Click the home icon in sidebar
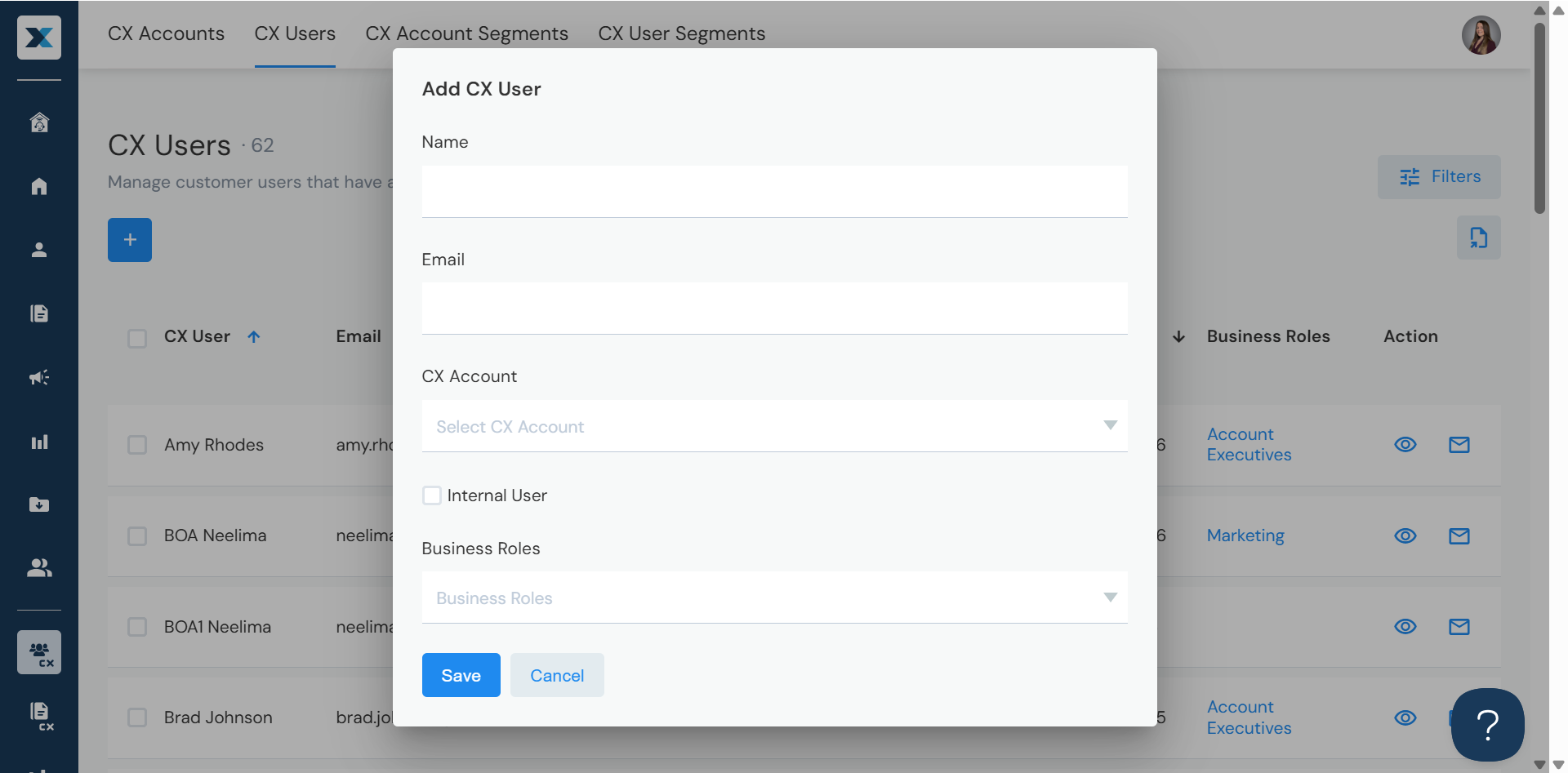 point(39,187)
